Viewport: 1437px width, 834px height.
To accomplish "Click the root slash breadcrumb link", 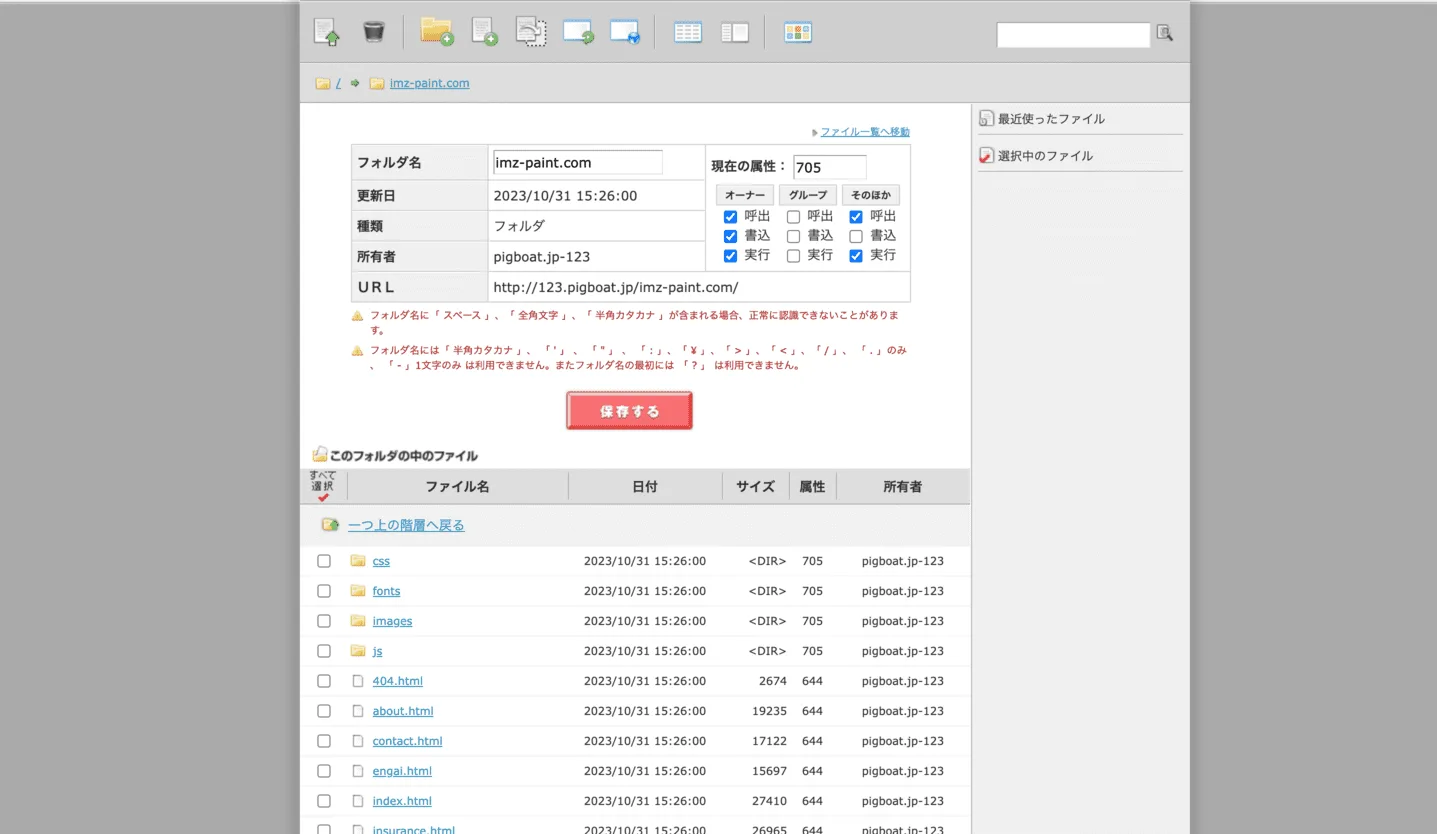I will 338,83.
